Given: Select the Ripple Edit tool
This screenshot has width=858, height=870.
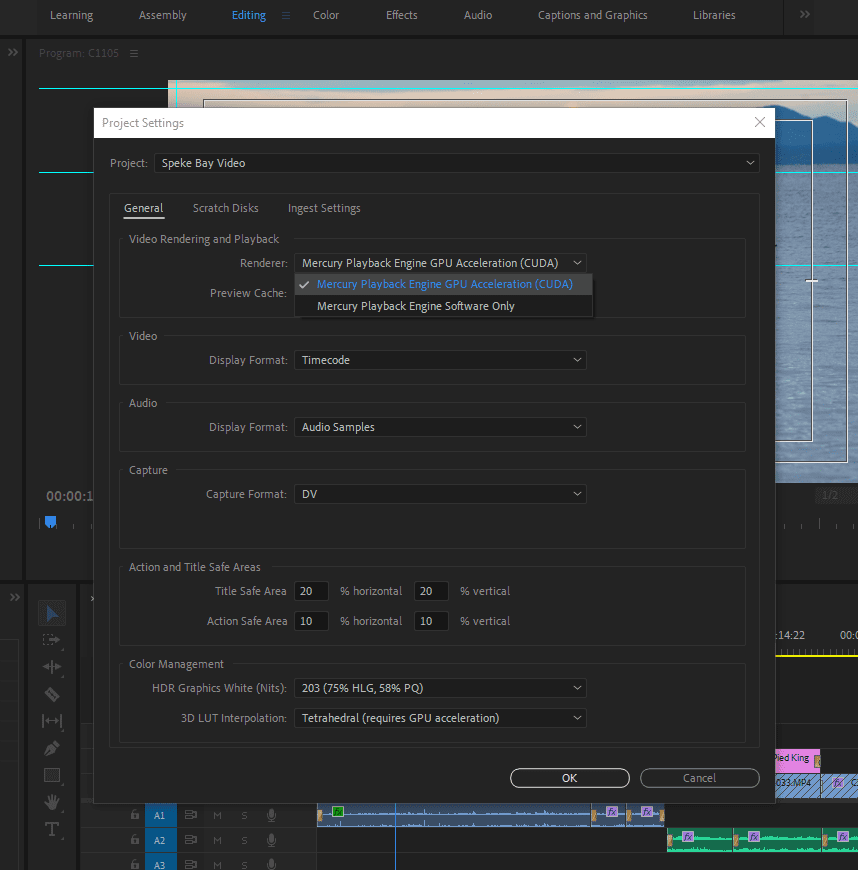Looking at the screenshot, I should (x=52, y=667).
